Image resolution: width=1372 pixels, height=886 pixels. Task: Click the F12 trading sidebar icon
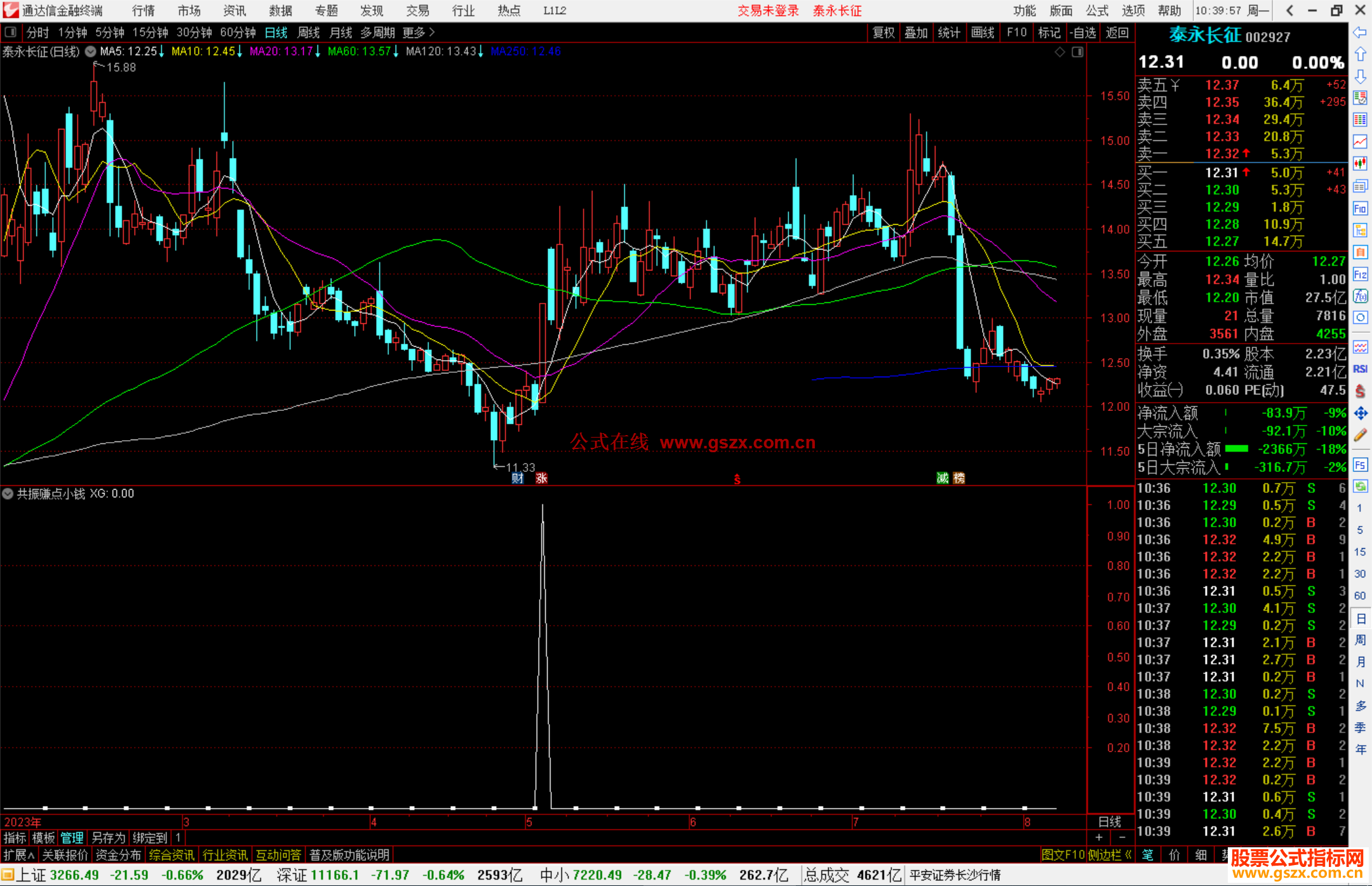[x=1360, y=274]
